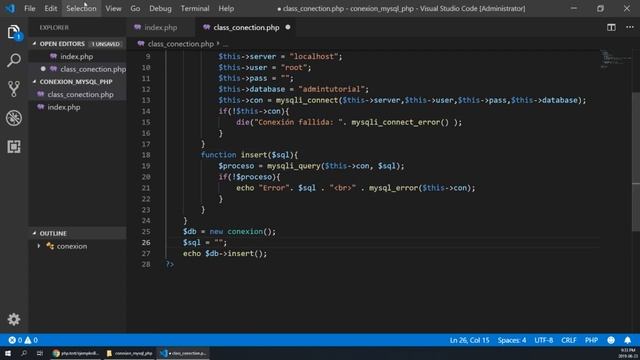Open the Debug view in activity bar
The width and height of the screenshot is (640, 360).
(x=13, y=118)
